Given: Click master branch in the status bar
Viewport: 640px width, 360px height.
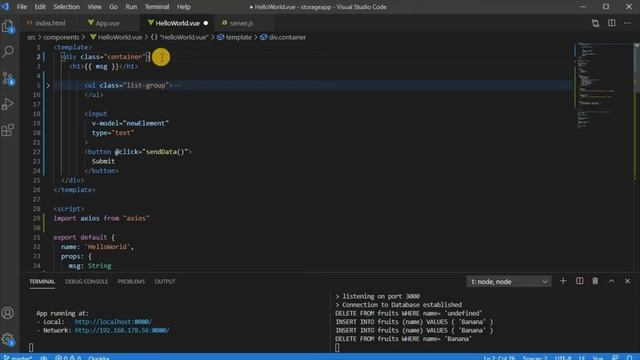Looking at the screenshot, I should [18, 357].
